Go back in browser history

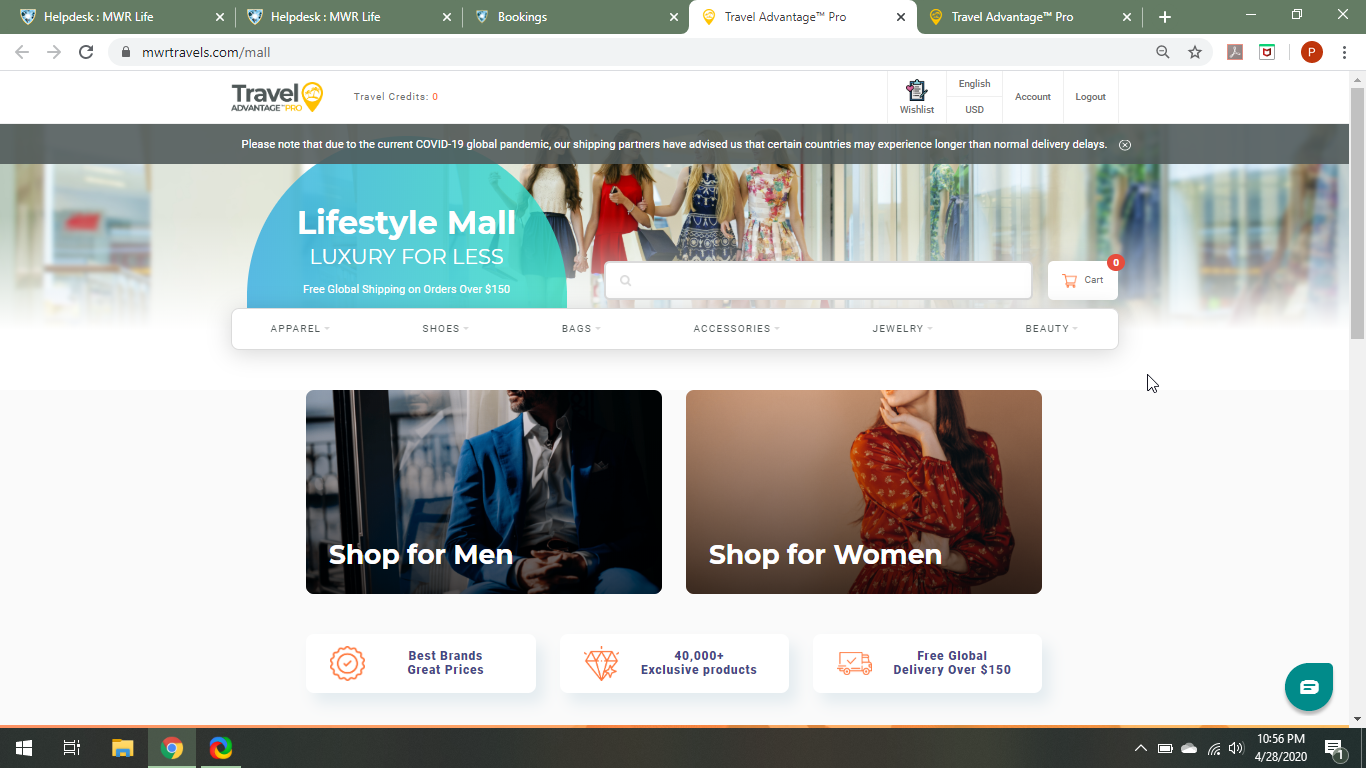click(22, 52)
